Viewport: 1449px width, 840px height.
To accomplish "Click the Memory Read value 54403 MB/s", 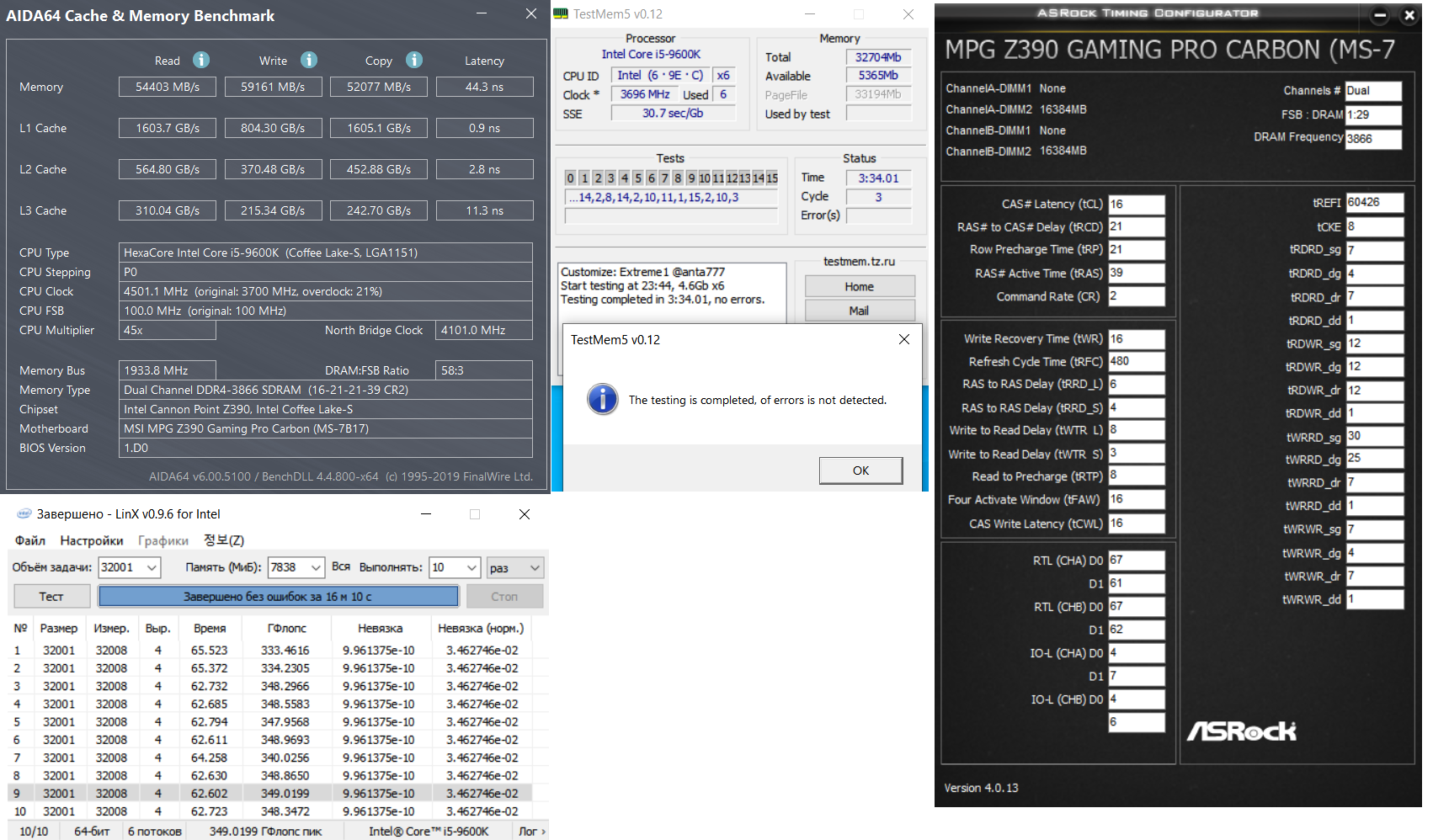I will [168, 87].
